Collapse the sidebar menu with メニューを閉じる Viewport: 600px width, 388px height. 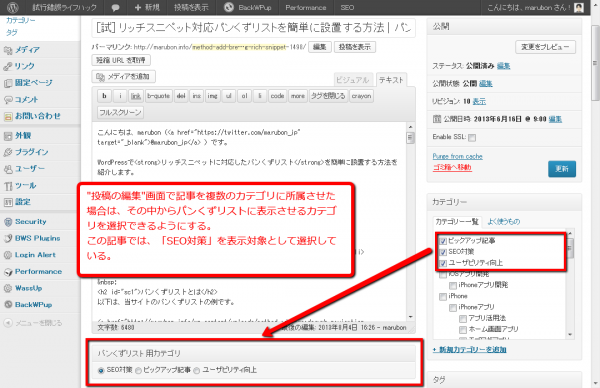click(x=33, y=323)
